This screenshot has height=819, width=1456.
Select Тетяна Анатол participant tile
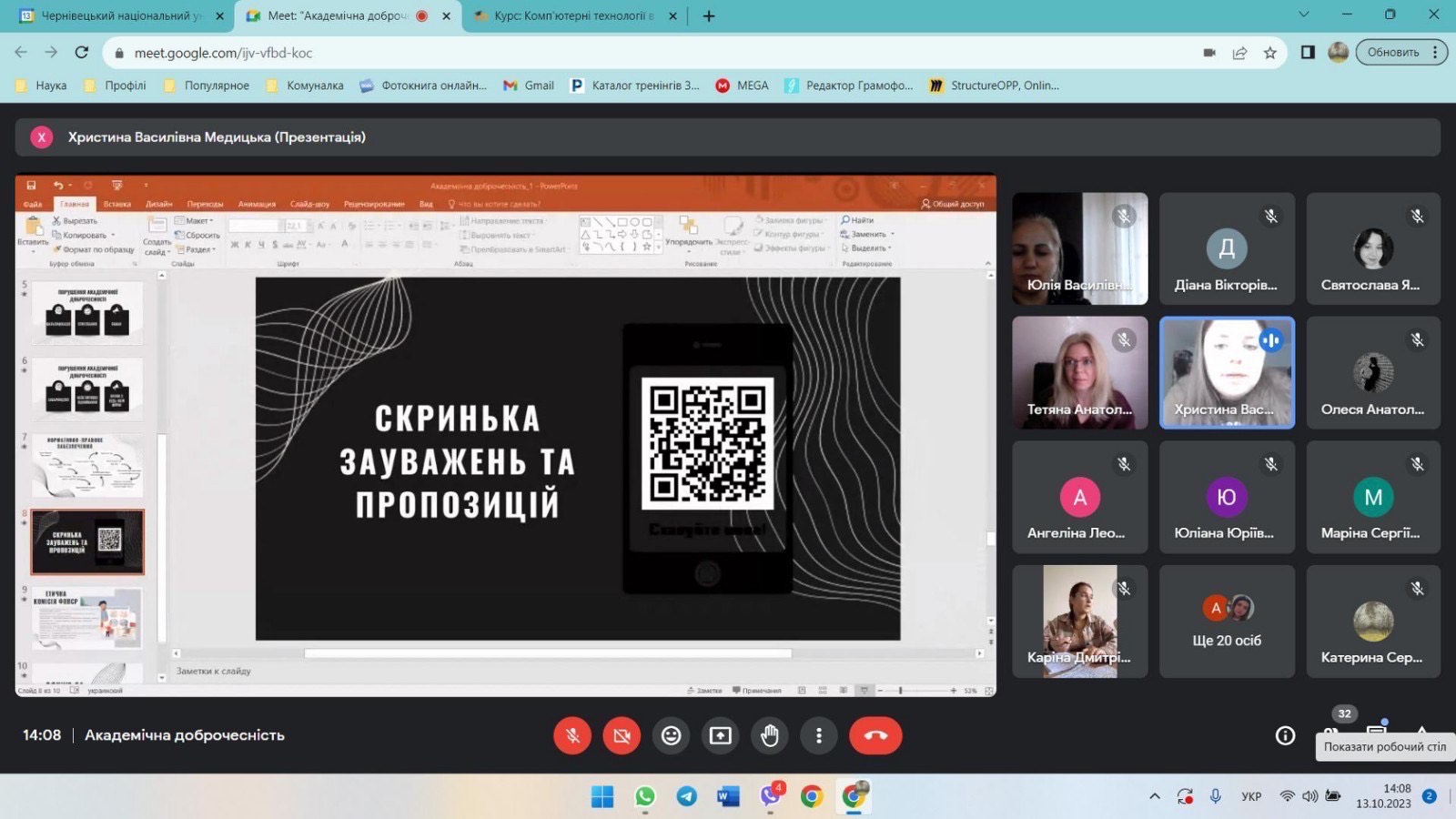point(1080,372)
